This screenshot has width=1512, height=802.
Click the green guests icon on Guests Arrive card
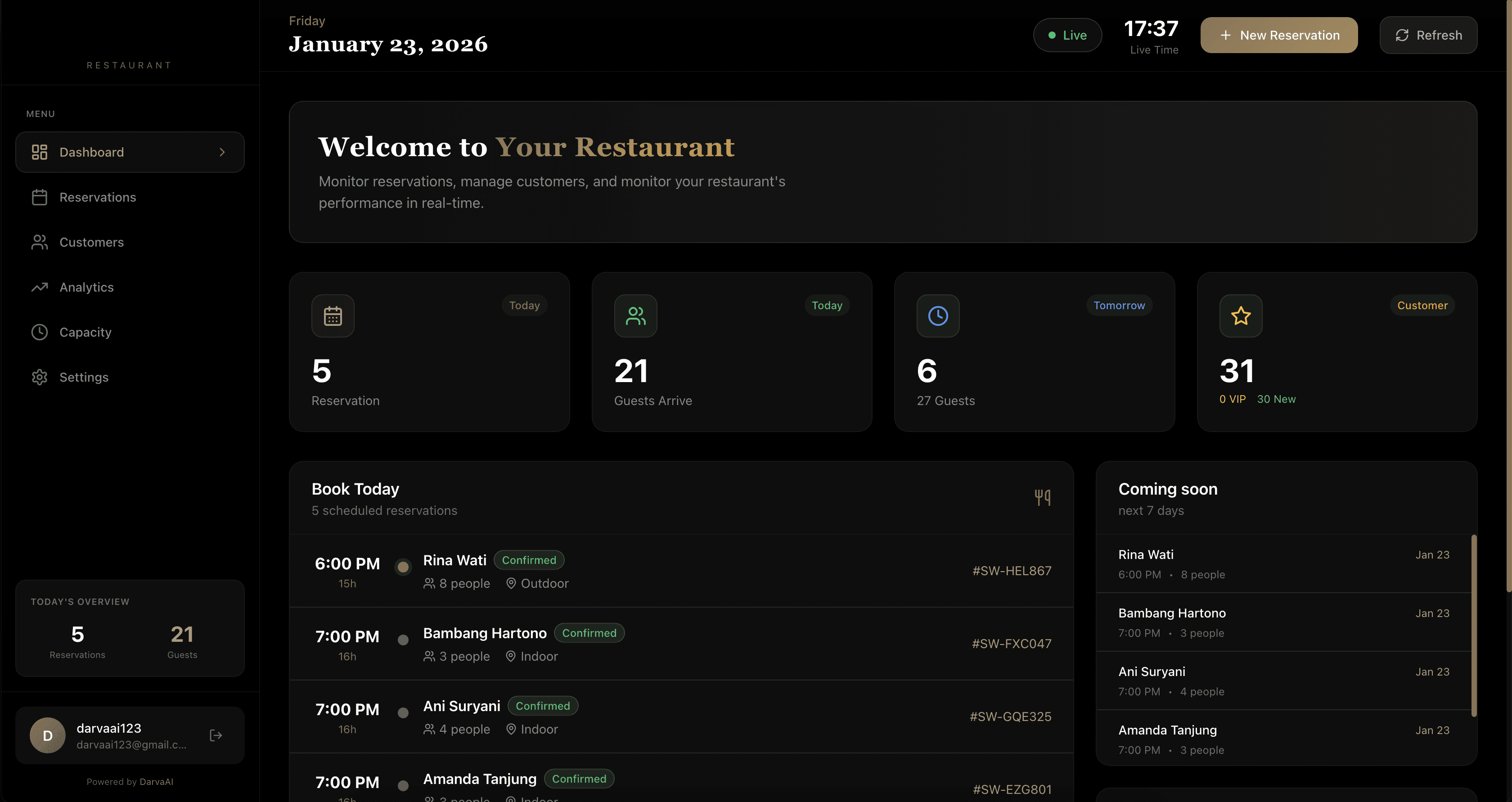[x=636, y=316]
